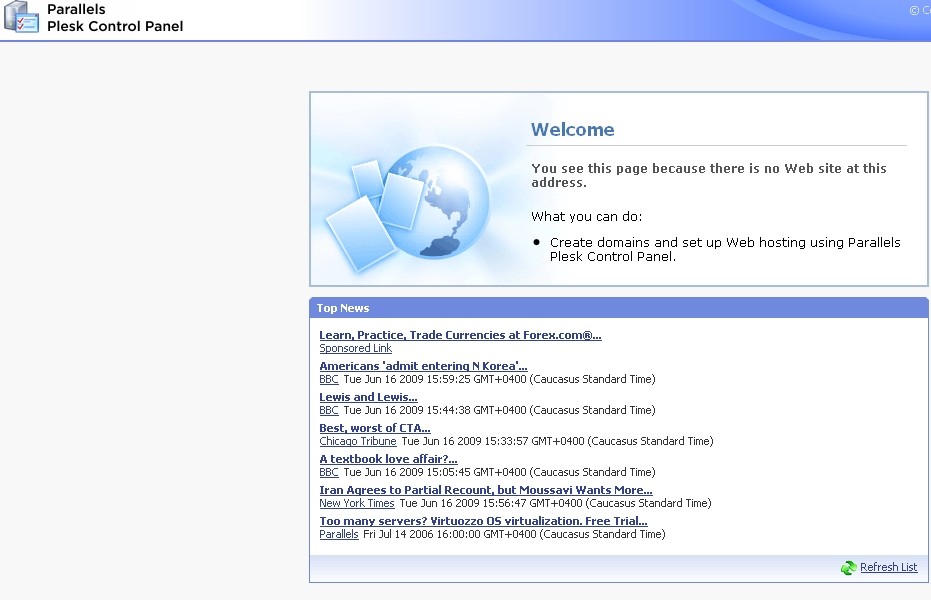Click the Refresh List link
Viewport: 931px width, 600px height.
point(888,568)
